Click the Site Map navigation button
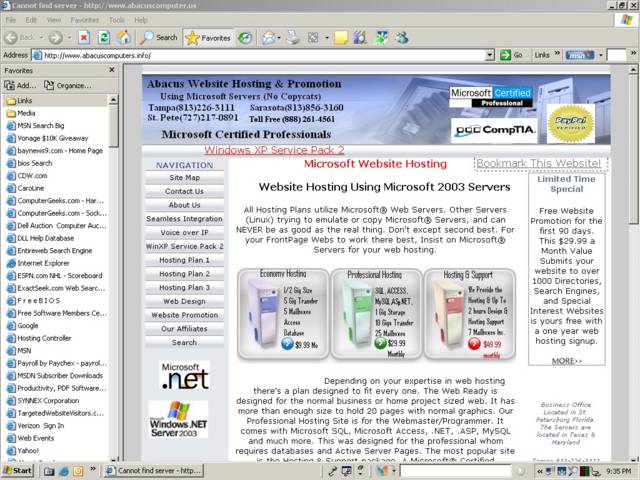Screen dimensions: 640x480 coord(184,178)
